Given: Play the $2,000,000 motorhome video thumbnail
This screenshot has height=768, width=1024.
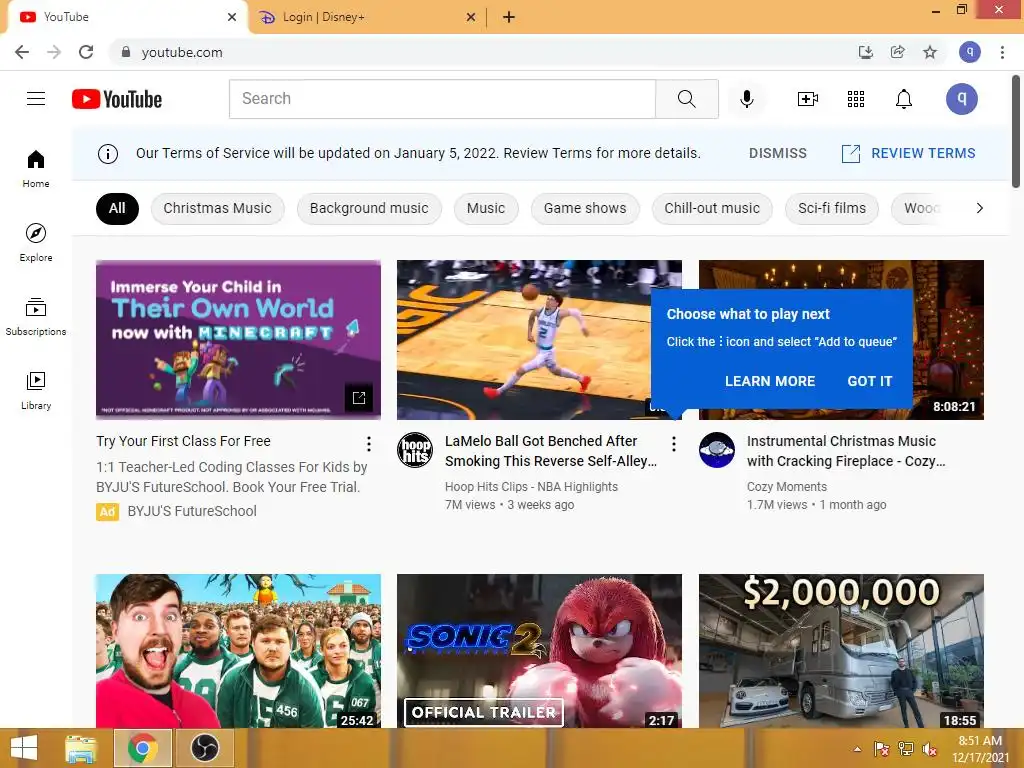Looking at the screenshot, I should [841, 651].
